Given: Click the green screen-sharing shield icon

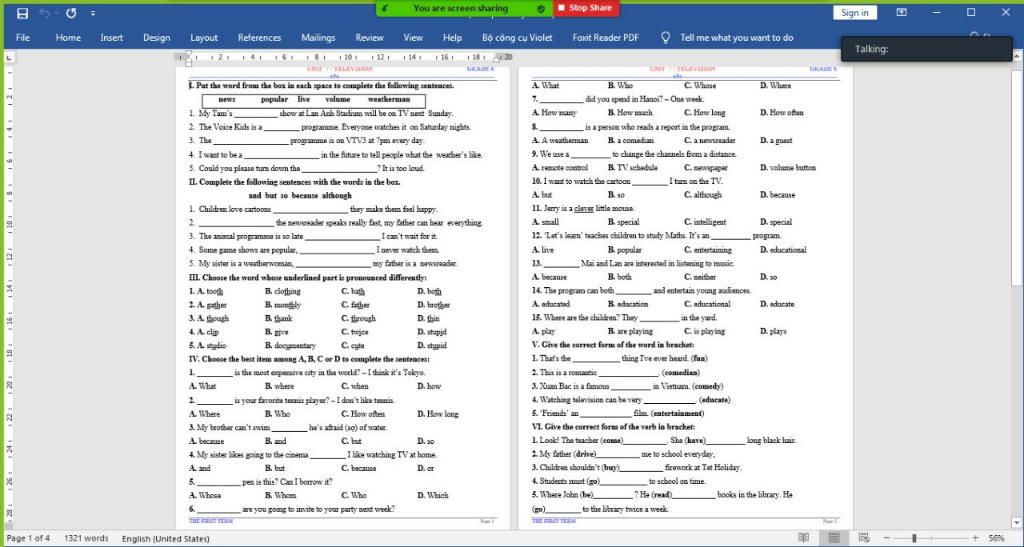Looking at the screenshot, I should [x=541, y=8].
